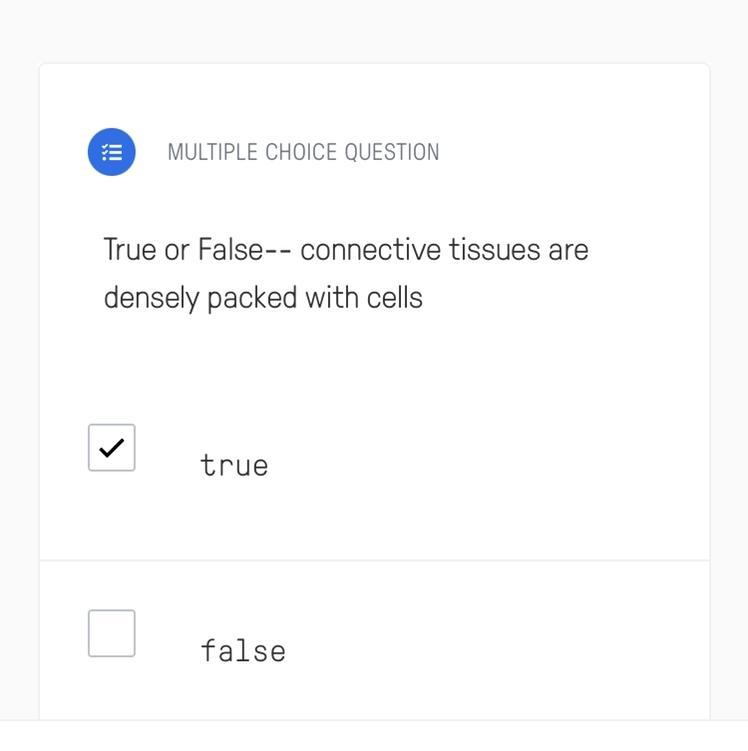
Task: Select the "true" answer label text
Action: point(234,465)
